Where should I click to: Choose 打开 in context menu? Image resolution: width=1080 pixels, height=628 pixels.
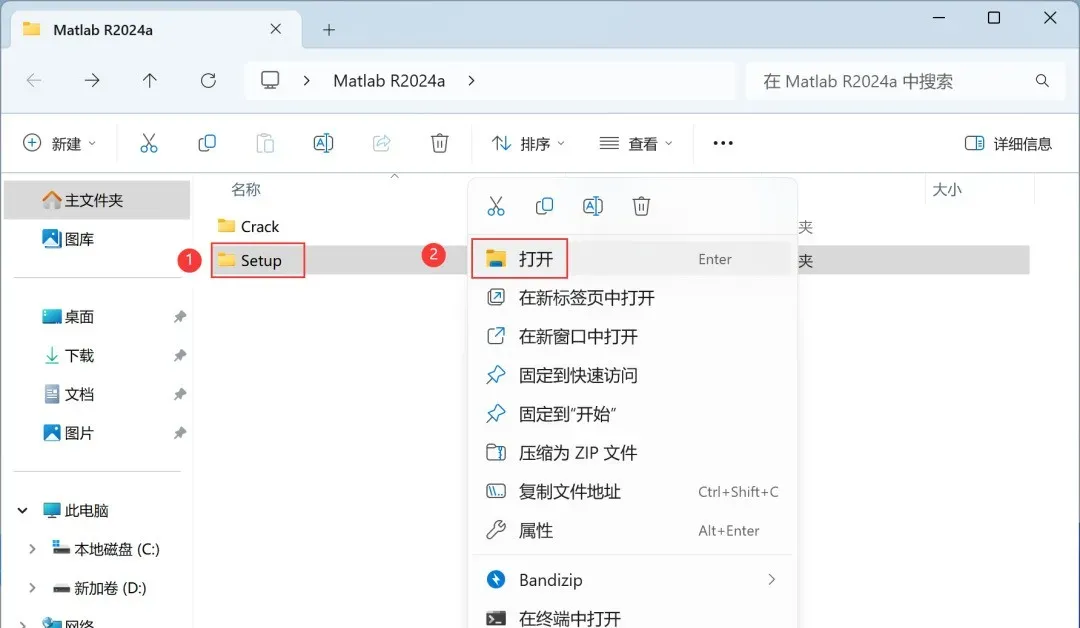click(x=632, y=259)
